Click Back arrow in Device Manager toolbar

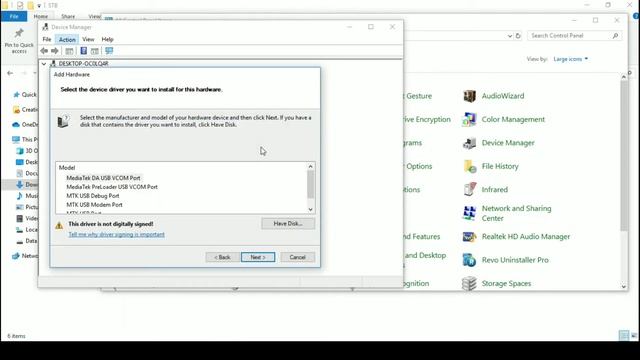44,51
